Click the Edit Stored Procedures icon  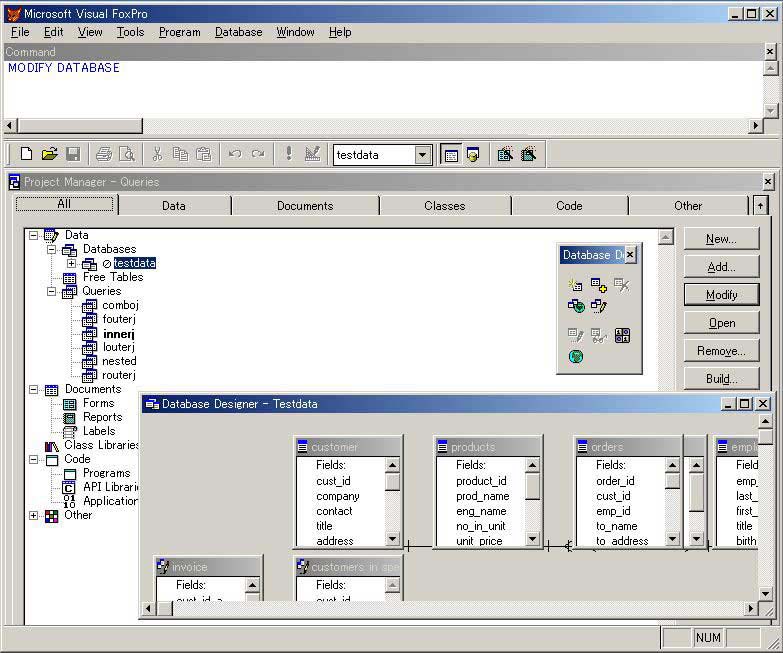(622, 335)
